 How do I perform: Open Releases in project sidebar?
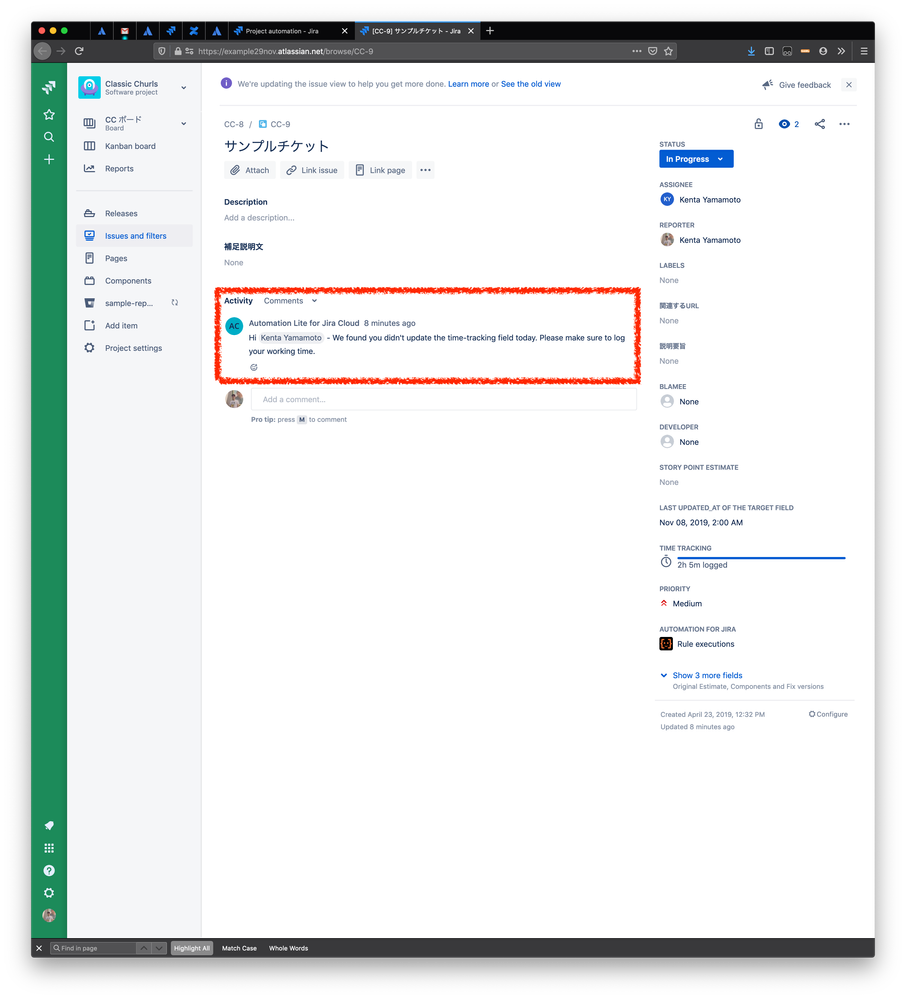click(x=134, y=213)
